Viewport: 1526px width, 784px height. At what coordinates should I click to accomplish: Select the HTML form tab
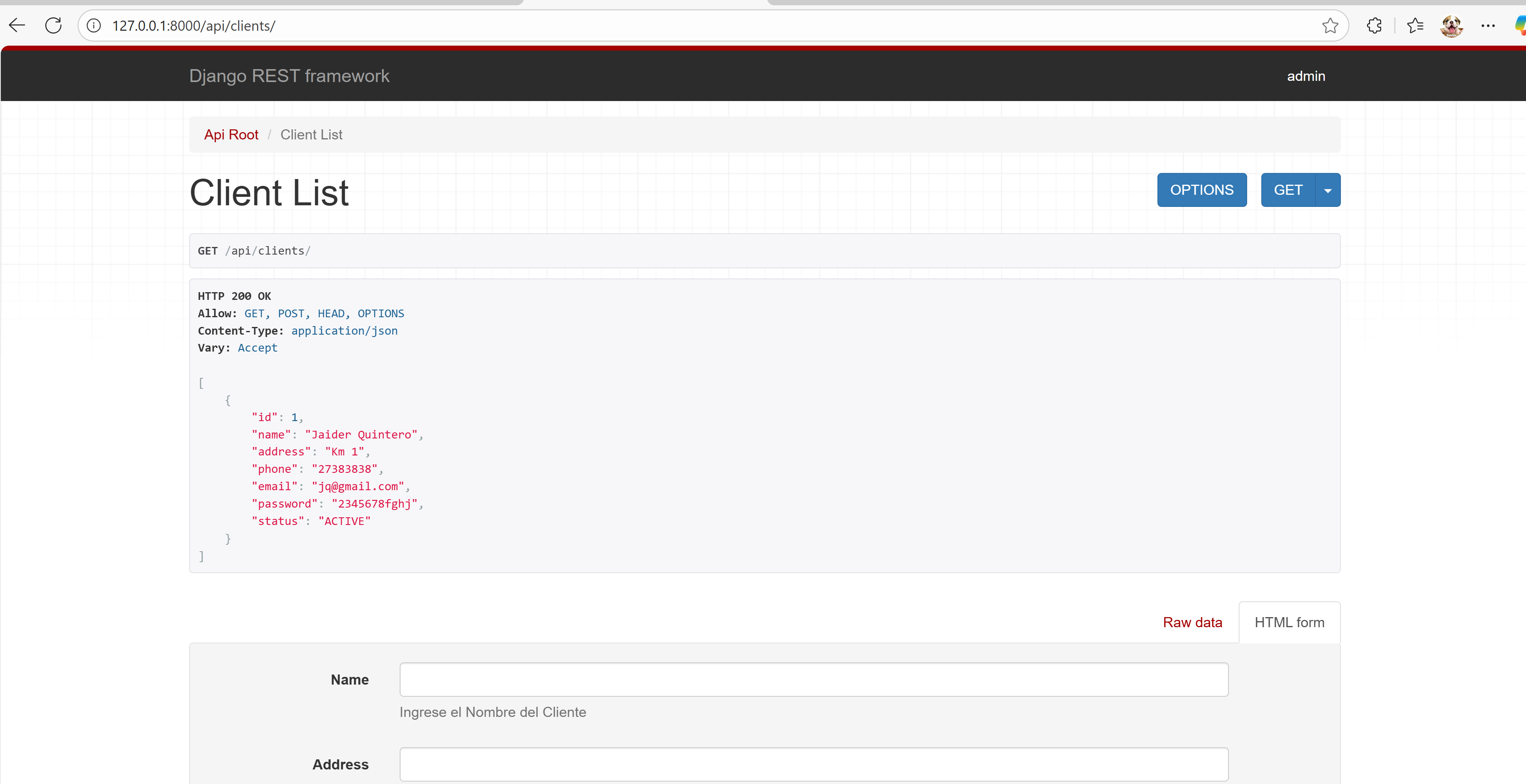coord(1289,622)
